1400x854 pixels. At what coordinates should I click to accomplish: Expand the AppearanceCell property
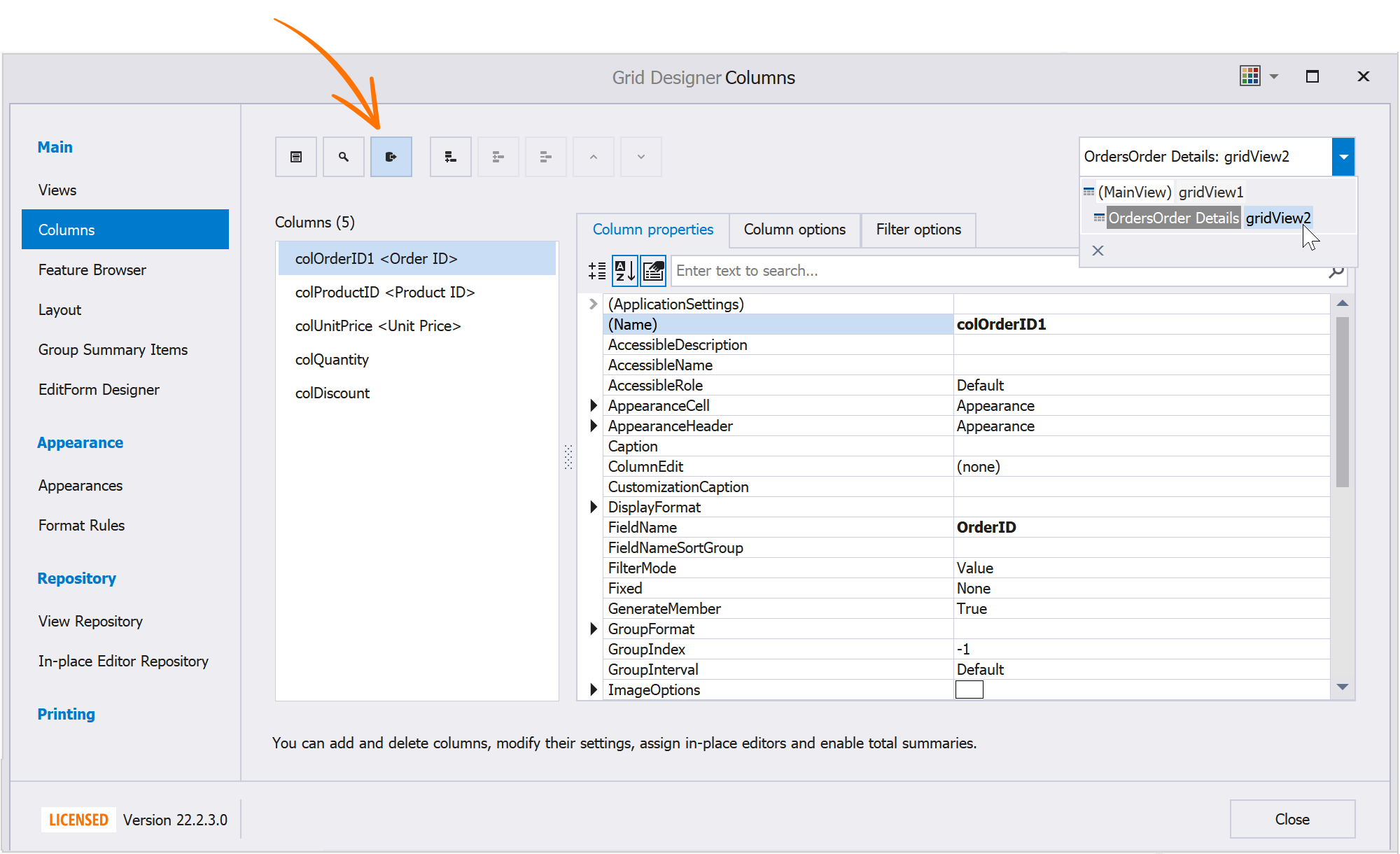pyautogui.click(x=594, y=405)
